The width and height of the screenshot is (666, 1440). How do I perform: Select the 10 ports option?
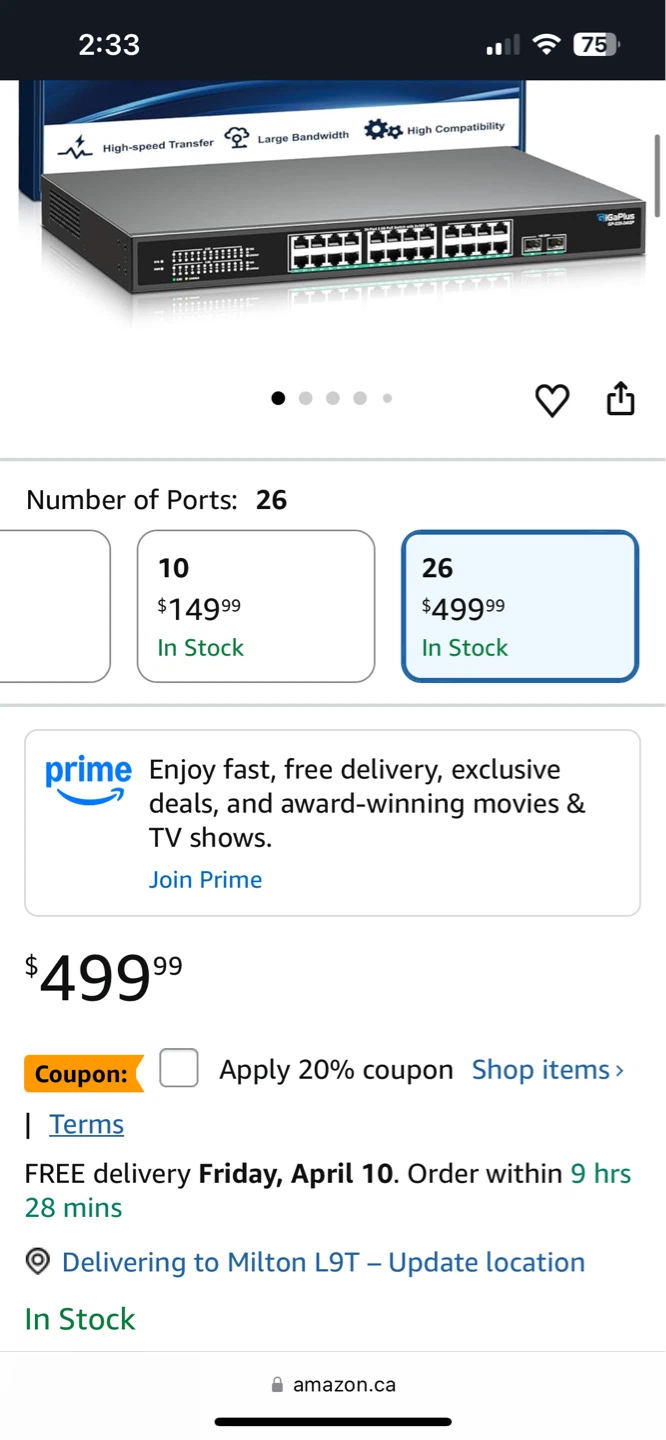pyautogui.click(x=256, y=606)
